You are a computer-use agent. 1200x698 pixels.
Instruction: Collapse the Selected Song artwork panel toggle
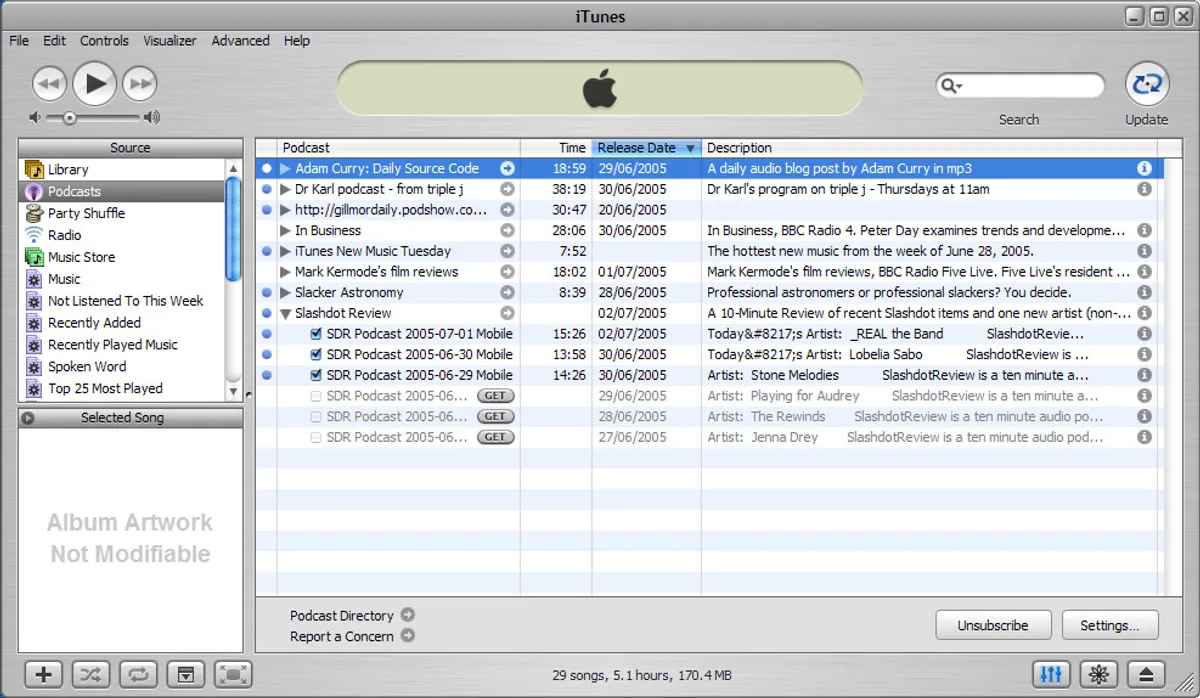[x=28, y=418]
